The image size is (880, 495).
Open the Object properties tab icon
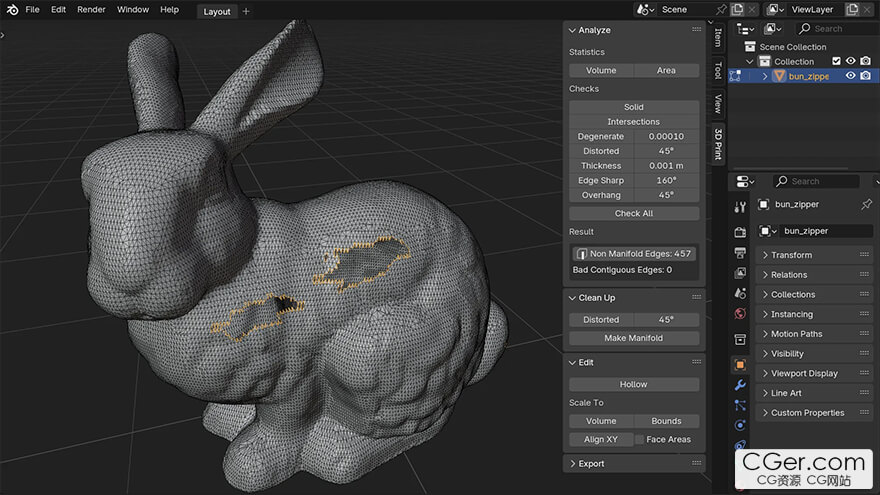(x=740, y=365)
